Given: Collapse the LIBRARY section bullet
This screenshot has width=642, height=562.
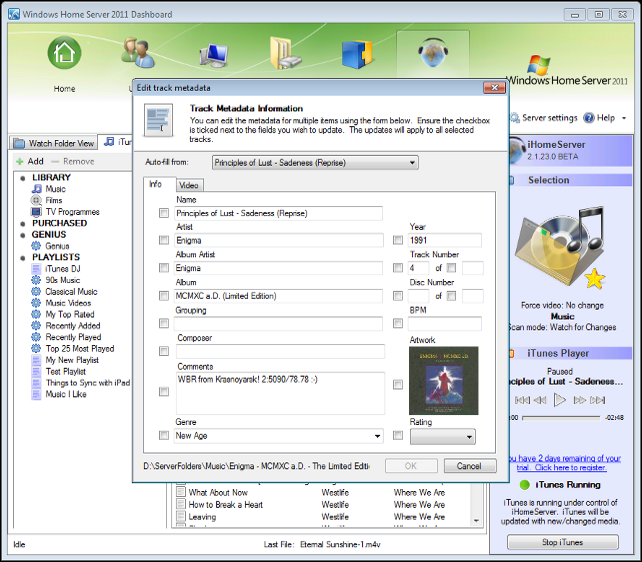Looking at the screenshot, I should coord(23,178).
